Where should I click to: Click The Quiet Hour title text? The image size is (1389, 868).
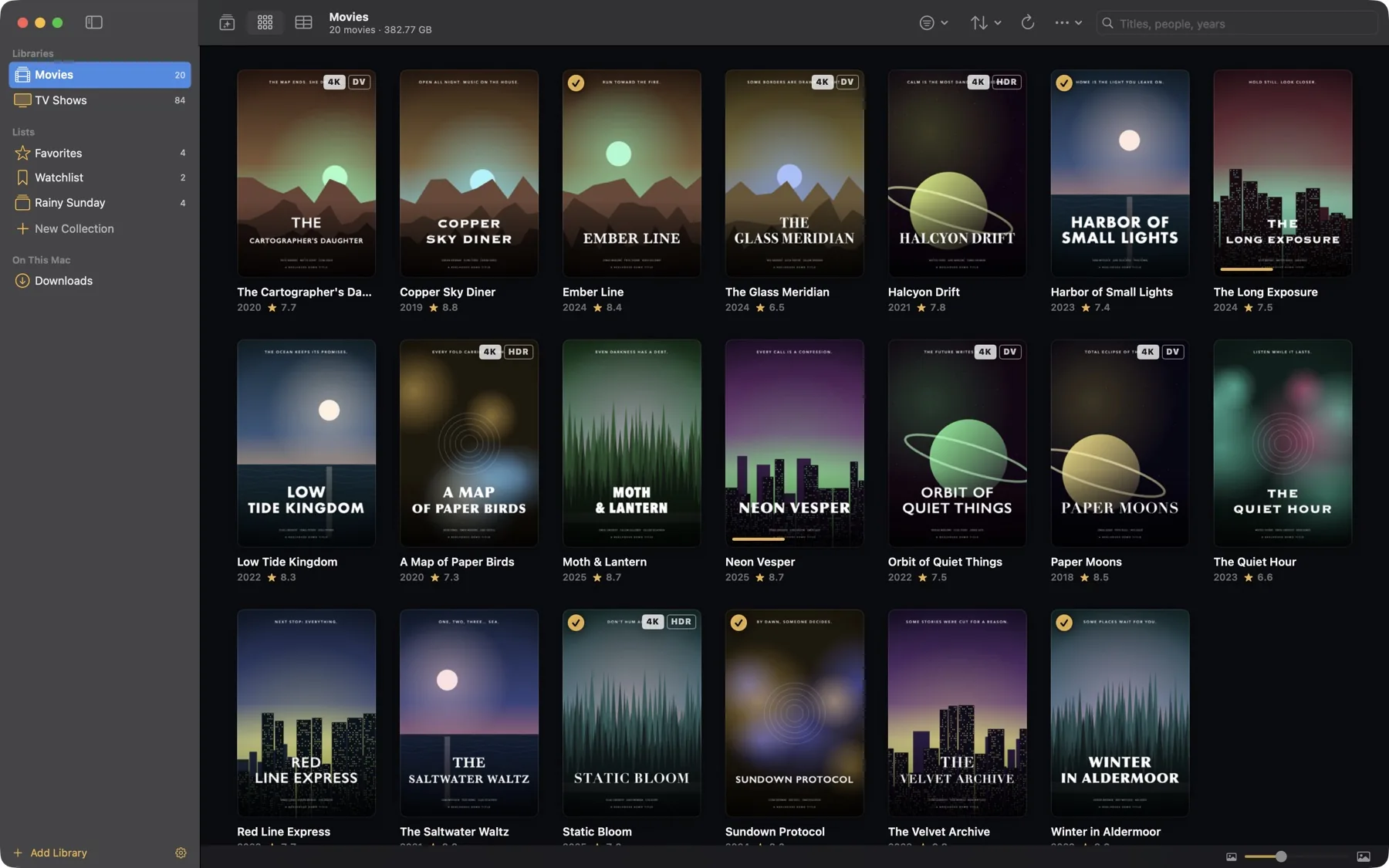(1254, 562)
